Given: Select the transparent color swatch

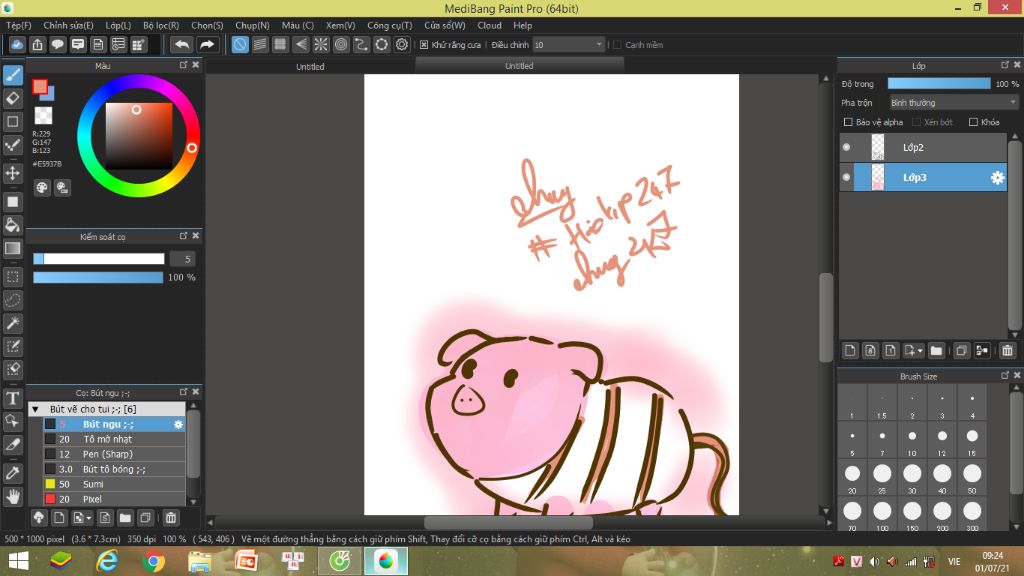Looking at the screenshot, I should pyautogui.click(x=43, y=116).
